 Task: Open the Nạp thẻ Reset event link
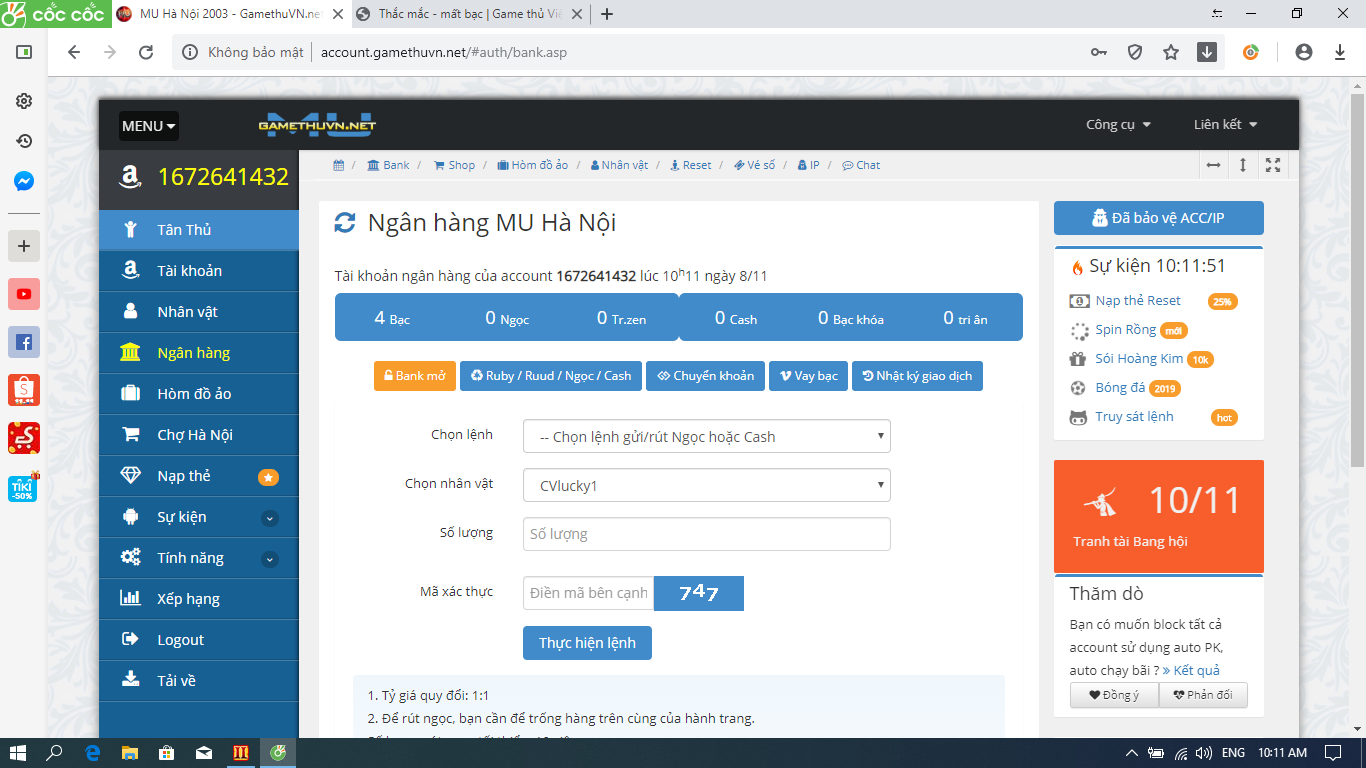(x=1137, y=301)
